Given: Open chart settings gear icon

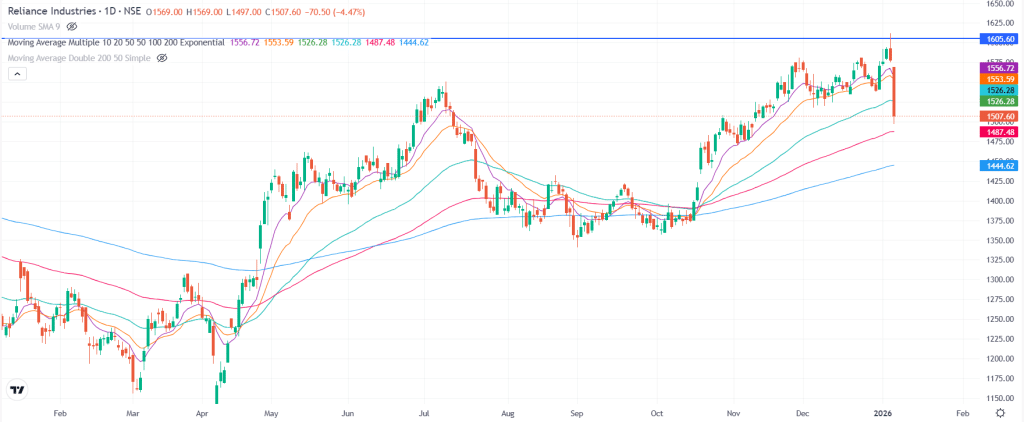Looking at the screenshot, I should pos(1000,411).
